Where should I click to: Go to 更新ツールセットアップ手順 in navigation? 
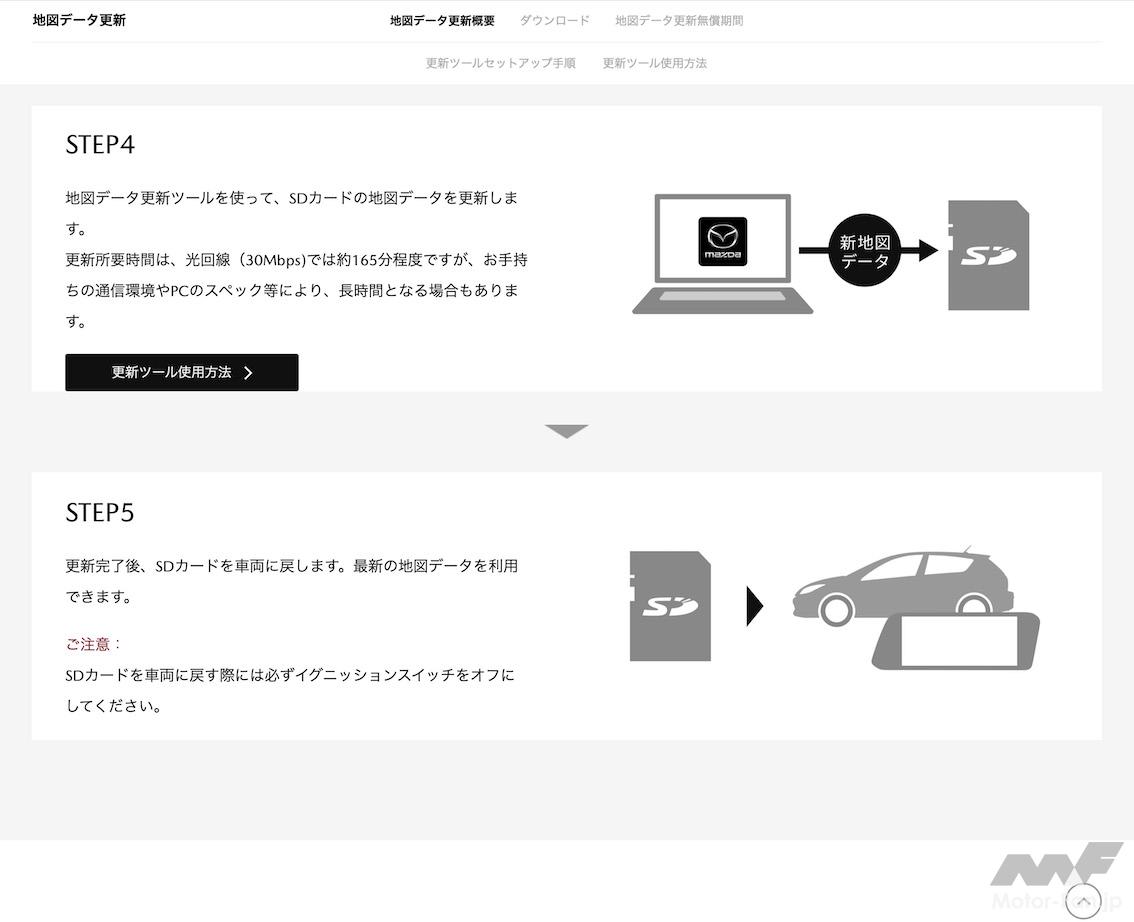click(x=500, y=63)
